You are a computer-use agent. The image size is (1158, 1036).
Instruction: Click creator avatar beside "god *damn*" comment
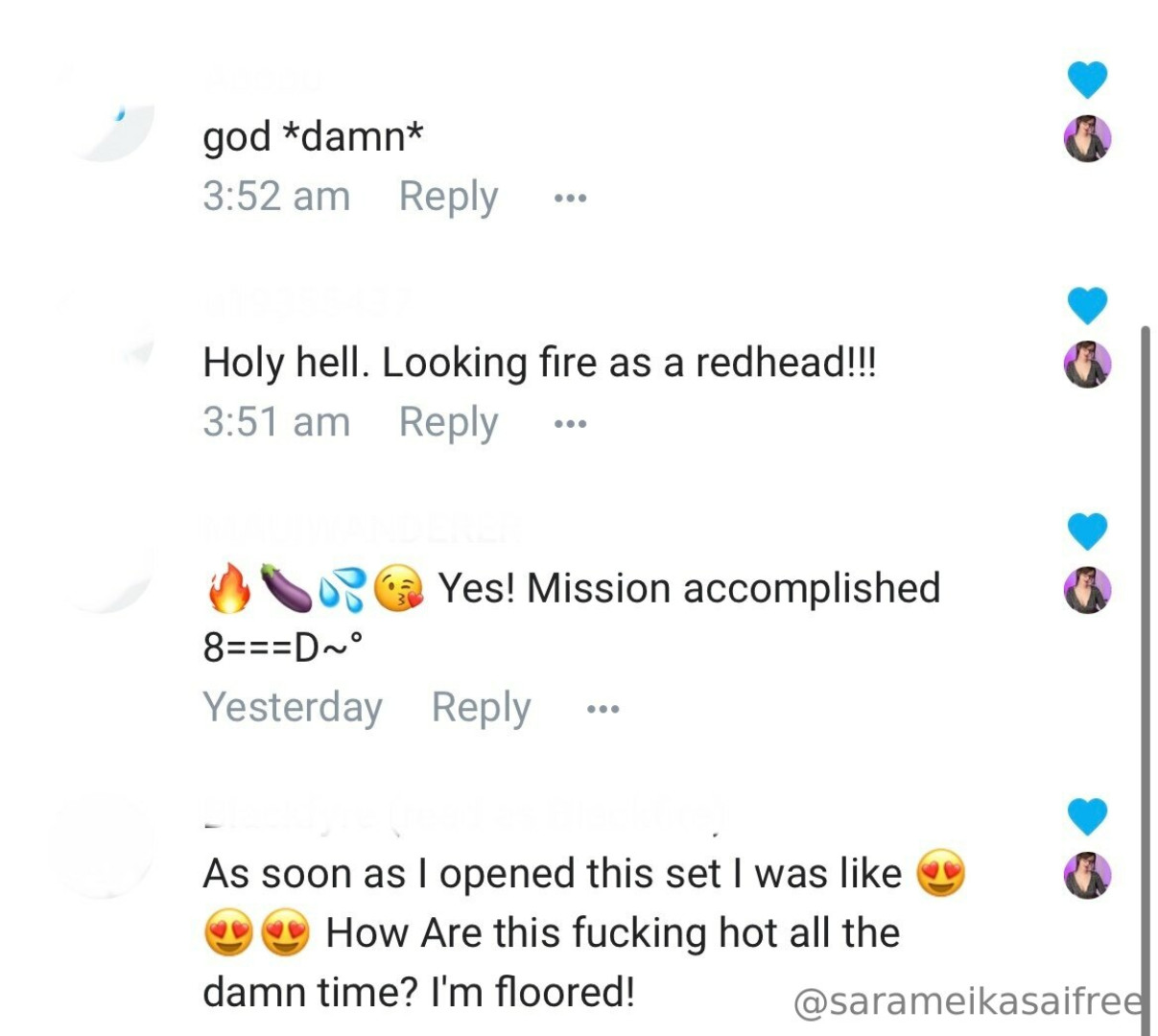click(x=1087, y=138)
